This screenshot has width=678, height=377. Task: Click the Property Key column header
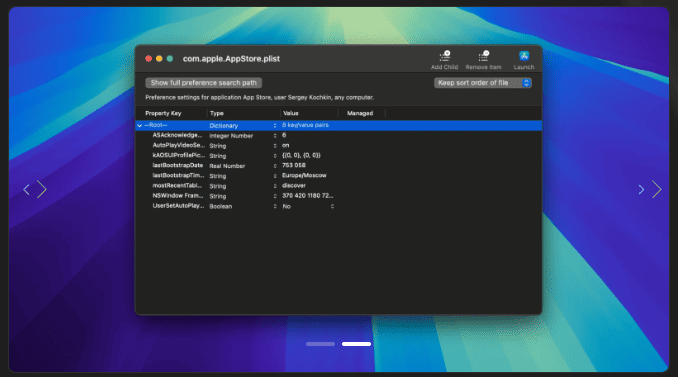(163, 113)
